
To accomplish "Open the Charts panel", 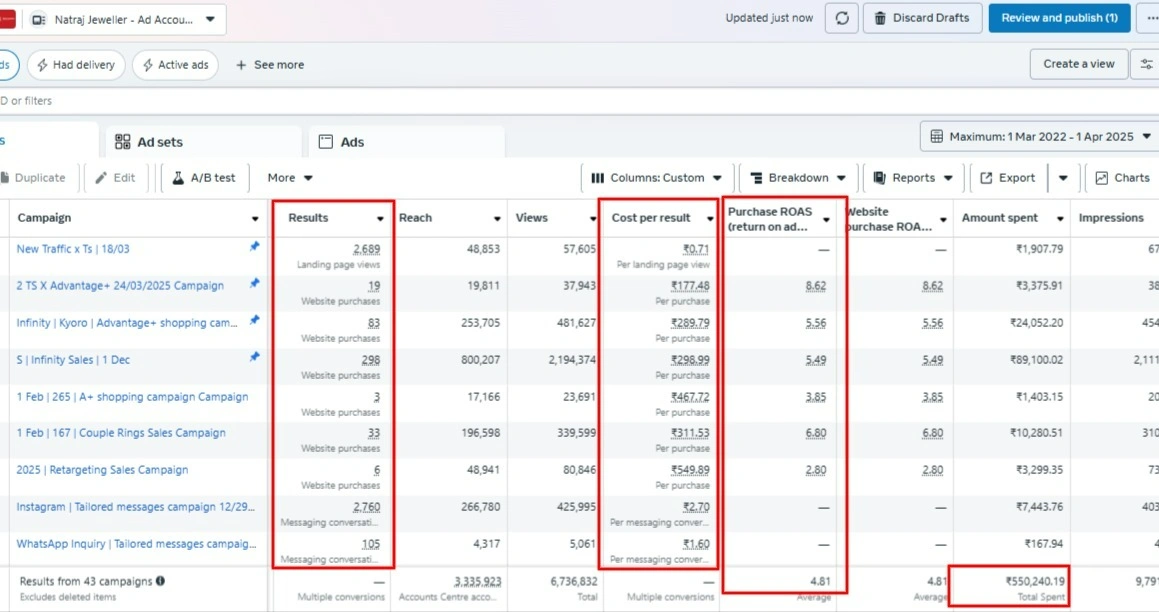I will pos(1122,178).
